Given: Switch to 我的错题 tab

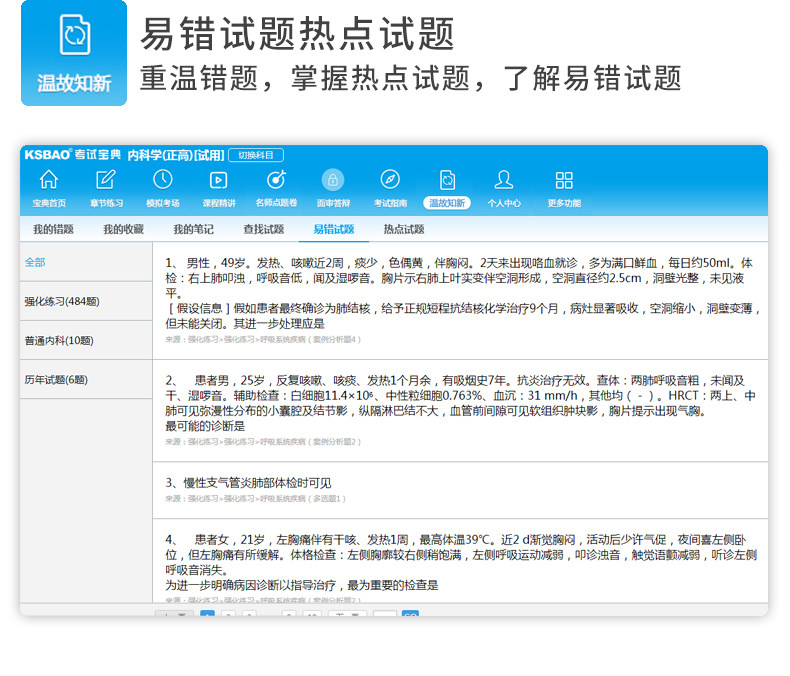Looking at the screenshot, I should coord(53,230).
